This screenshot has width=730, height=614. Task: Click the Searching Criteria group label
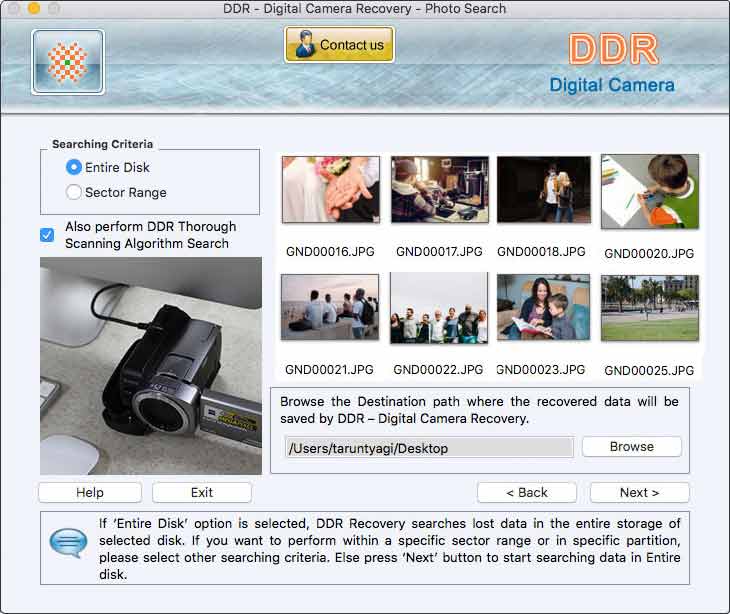pos(102,144)
